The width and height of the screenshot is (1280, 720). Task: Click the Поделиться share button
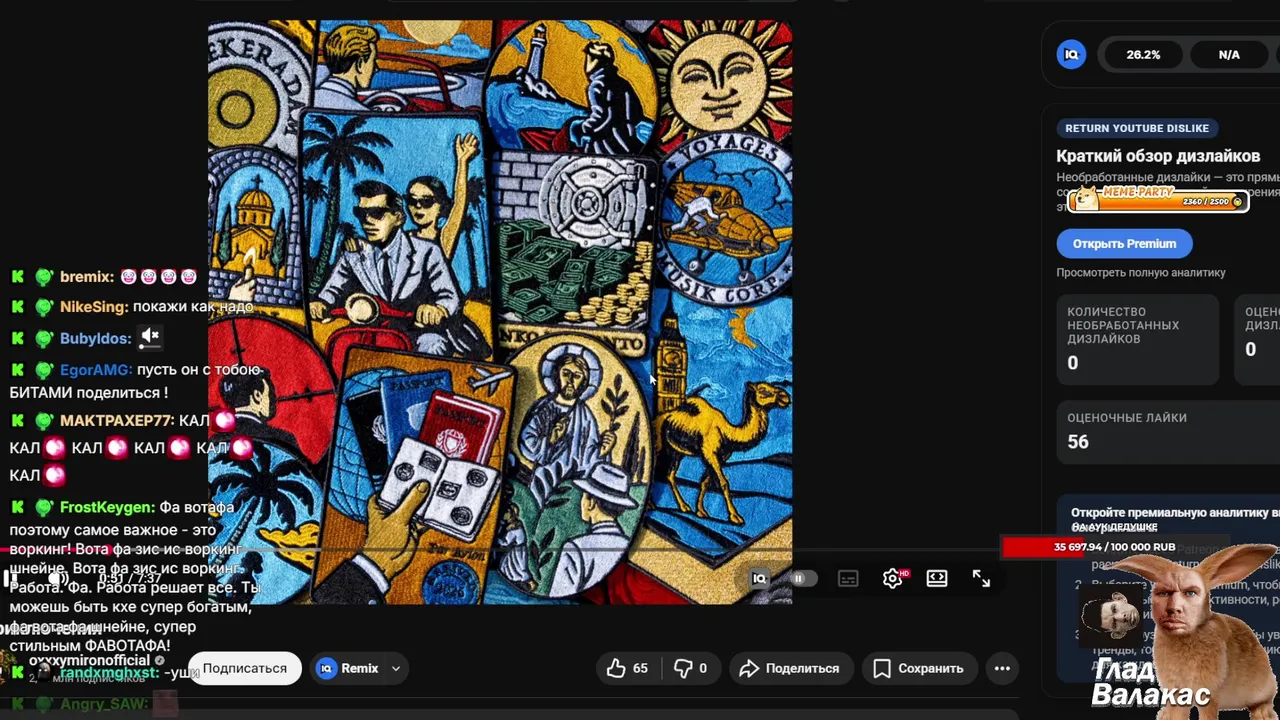pos(789,668)
